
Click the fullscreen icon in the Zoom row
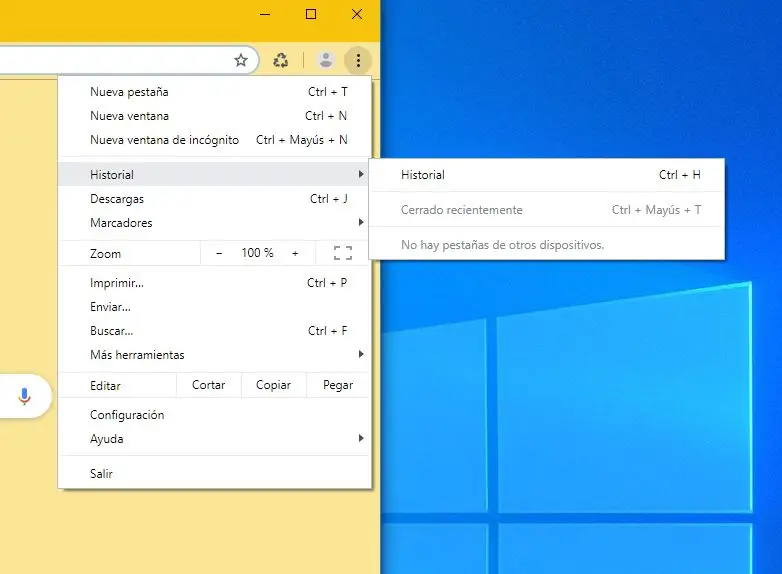click(343, 253)
